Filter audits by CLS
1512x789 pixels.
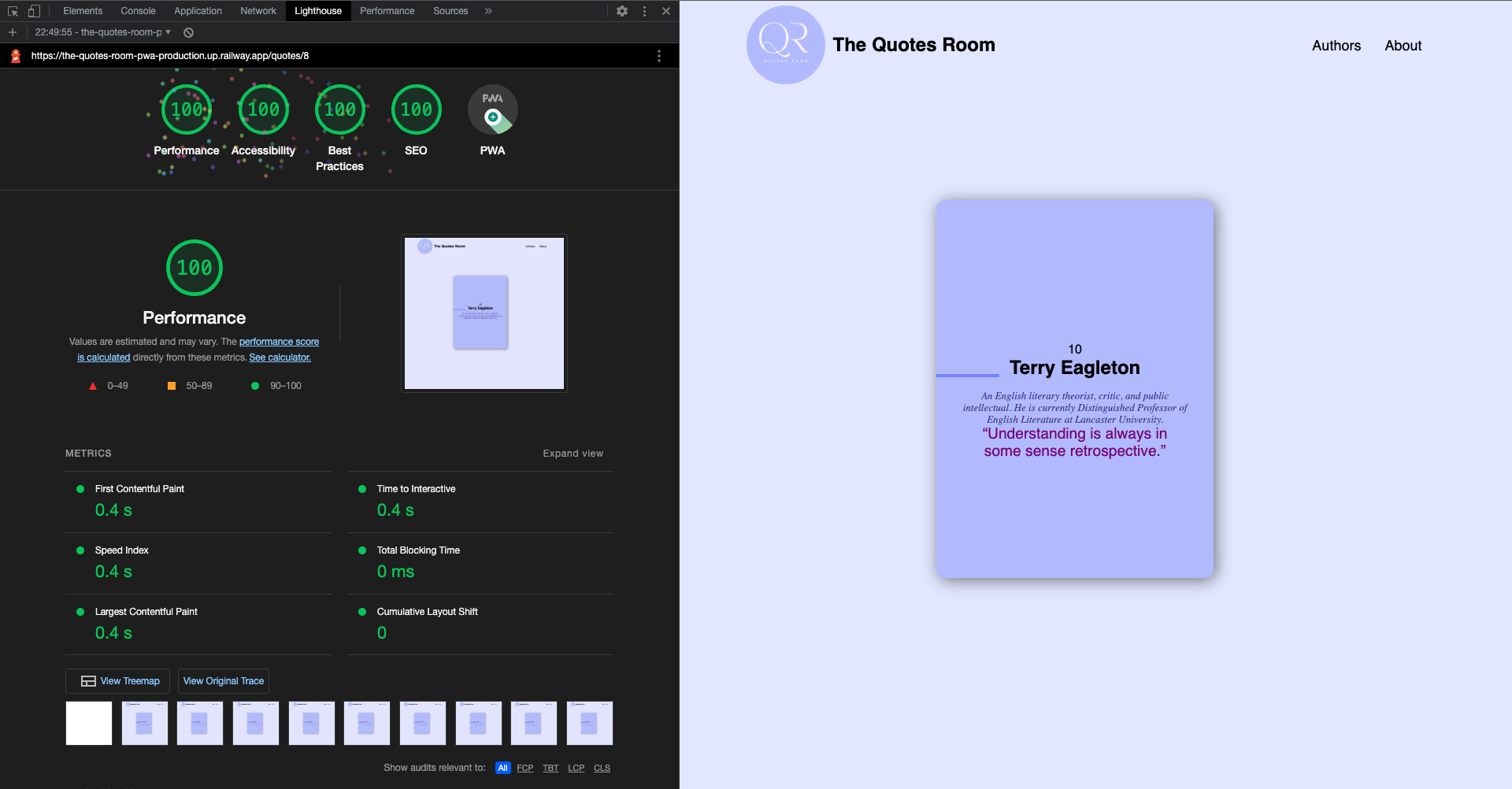tap(602, 768)
